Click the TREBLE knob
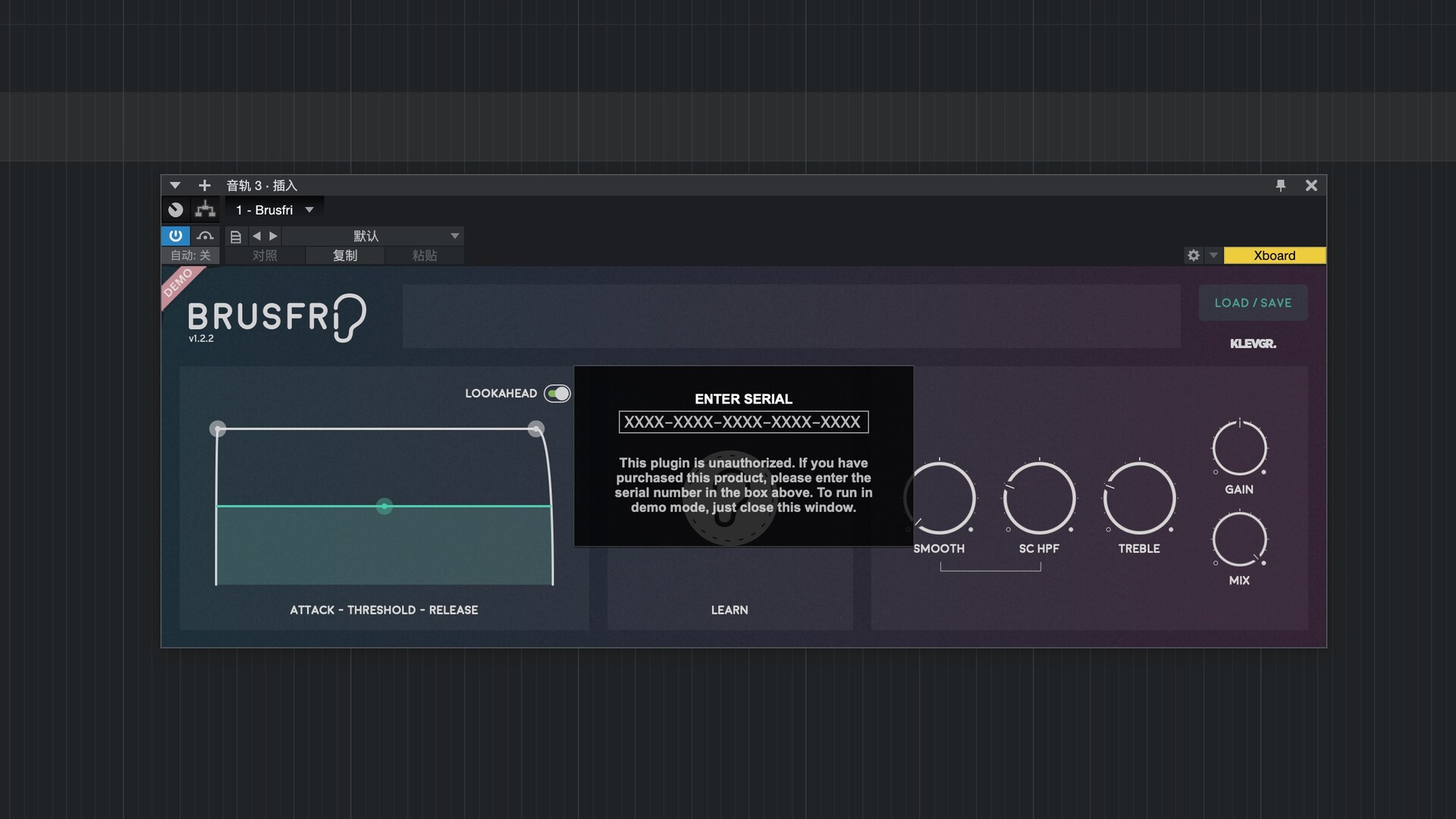The width and height of the screenshot is (1456, 819). (1139, 498)
